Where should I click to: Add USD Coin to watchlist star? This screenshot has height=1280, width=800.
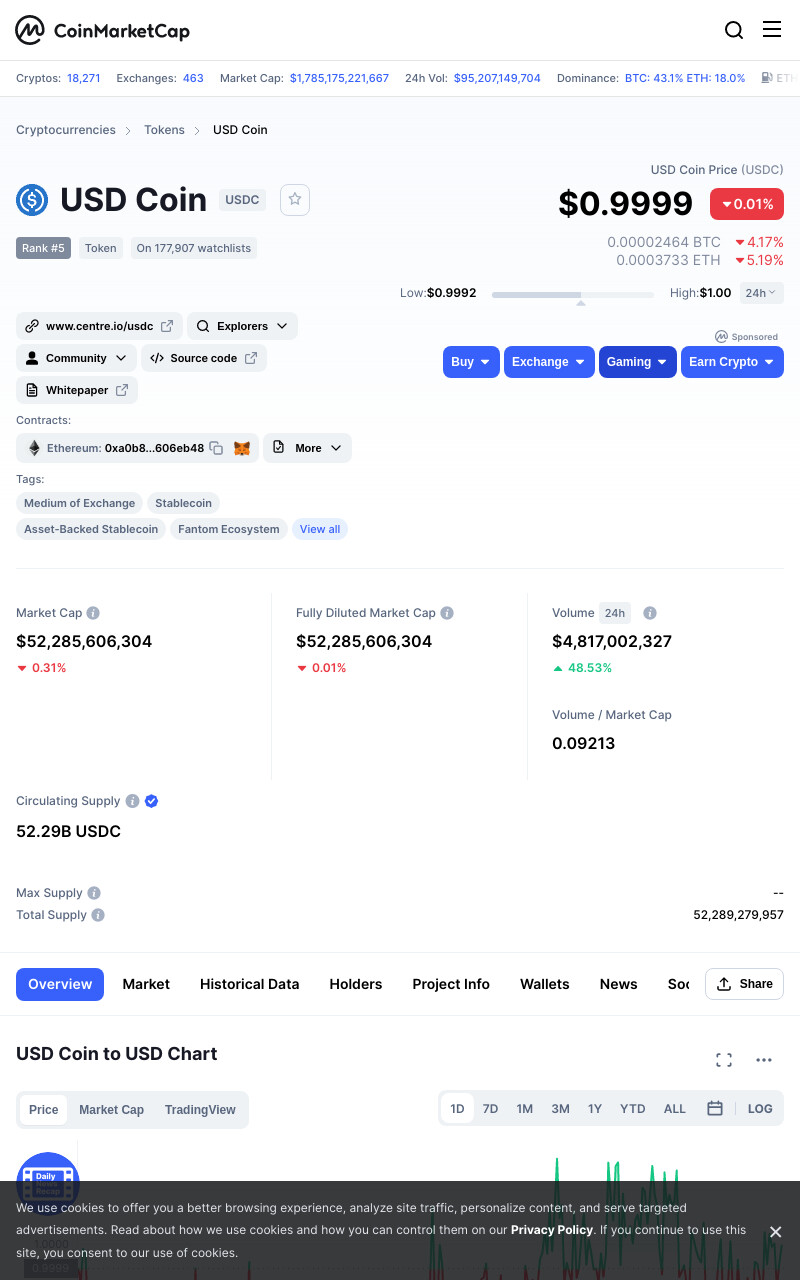(295, 200)
